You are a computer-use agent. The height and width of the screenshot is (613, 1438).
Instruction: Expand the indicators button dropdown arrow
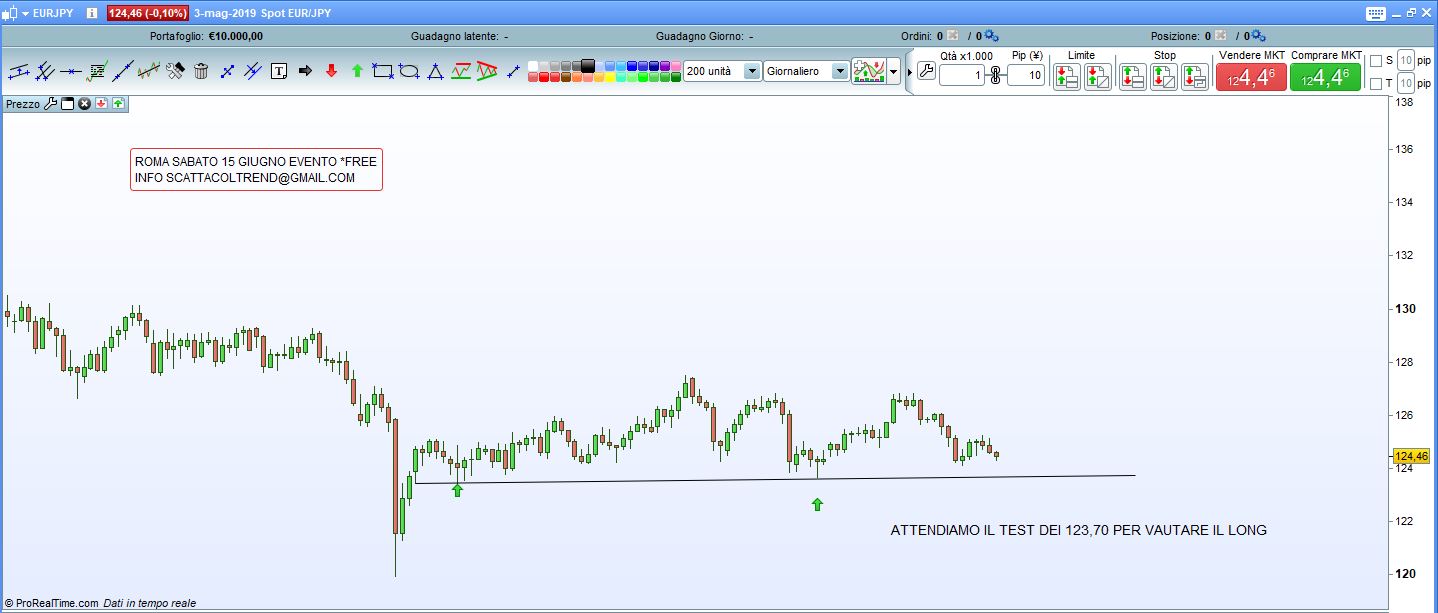click(894, 71)
